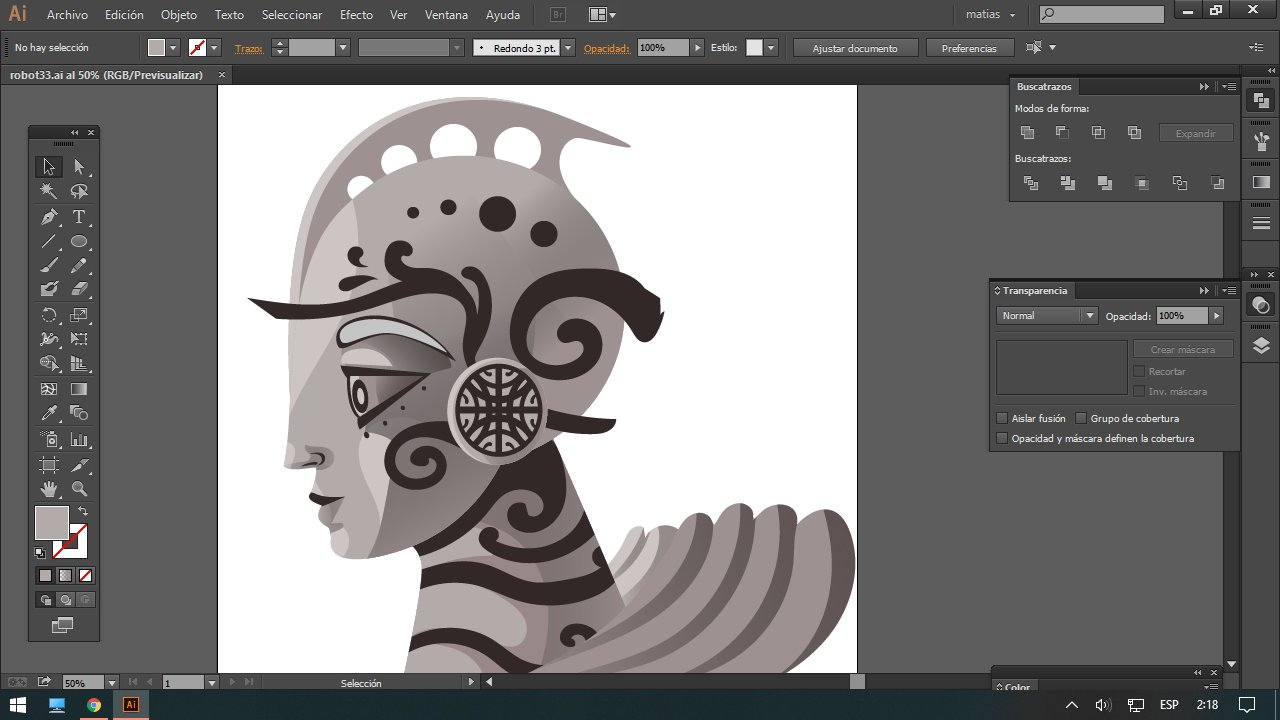Image resolution: width=1280 pixels, height=720 pixels.
Task: Select the Gradient tool
Action: click(79, 389)
